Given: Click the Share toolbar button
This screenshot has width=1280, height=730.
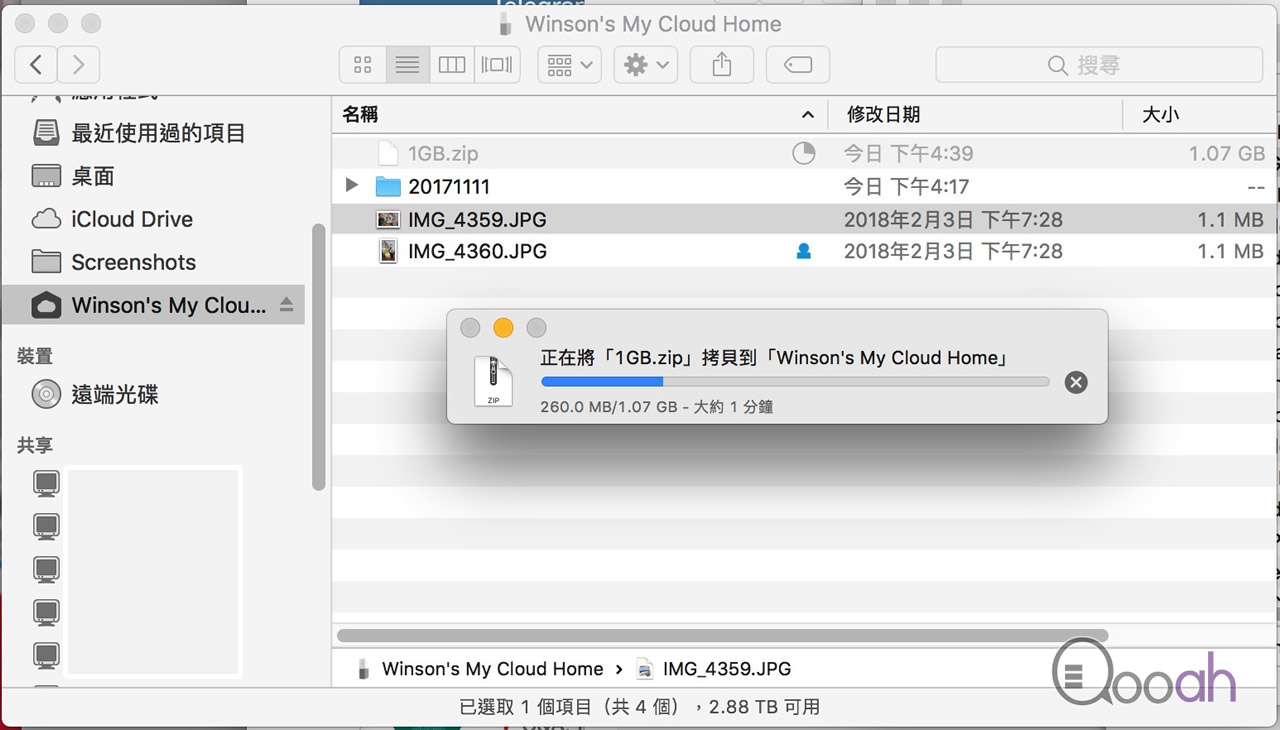Looking at the screenshot, I should point(722,65).
